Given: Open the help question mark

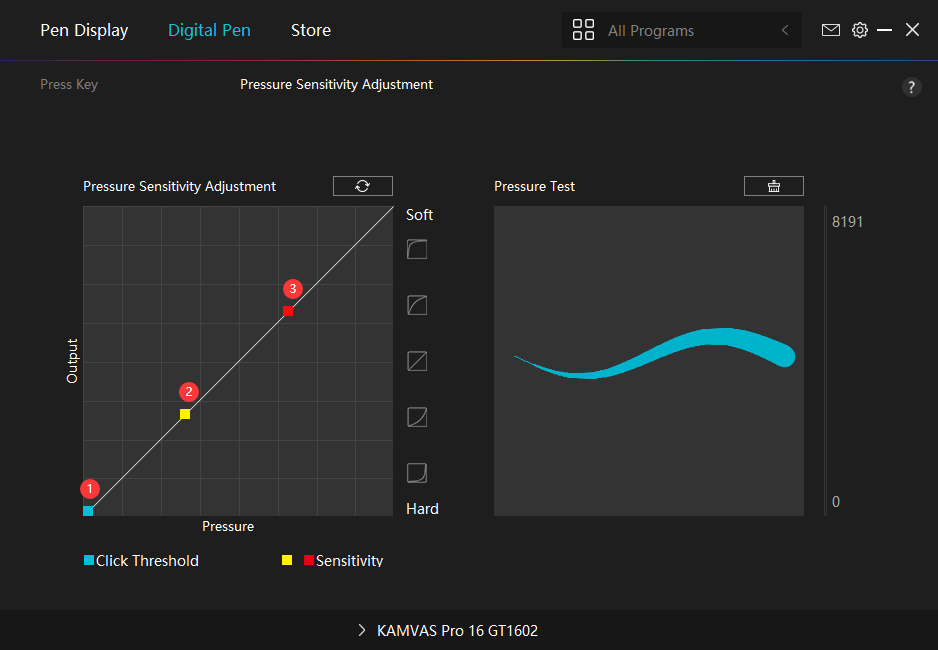Looking at the screenshot, I should click(911, 87).
